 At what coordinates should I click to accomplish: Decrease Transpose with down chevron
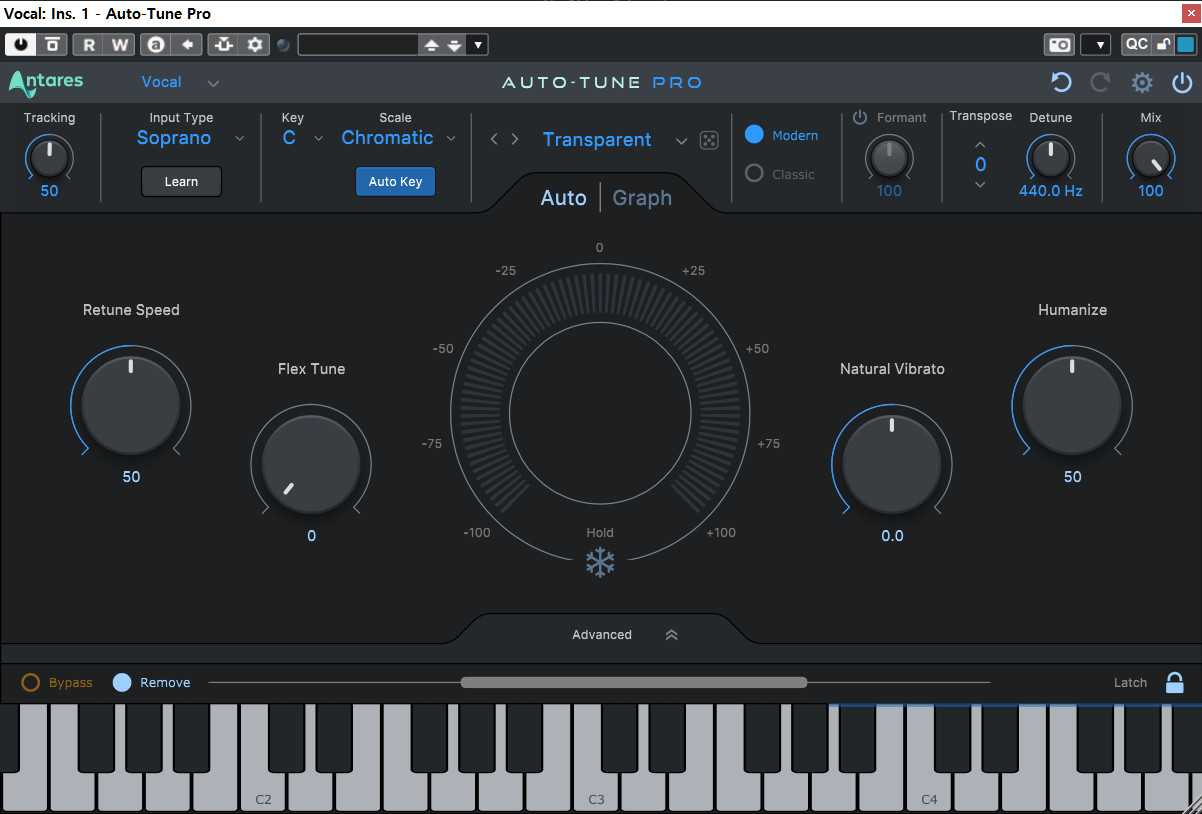(x=981, y=184)
